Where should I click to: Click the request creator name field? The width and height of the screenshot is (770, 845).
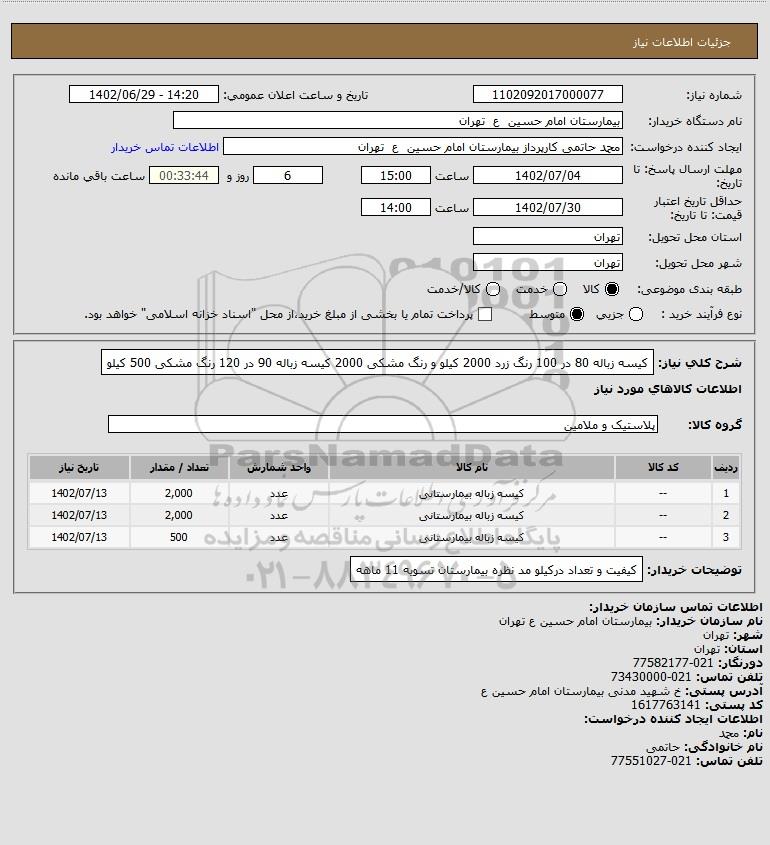[422, 147]
